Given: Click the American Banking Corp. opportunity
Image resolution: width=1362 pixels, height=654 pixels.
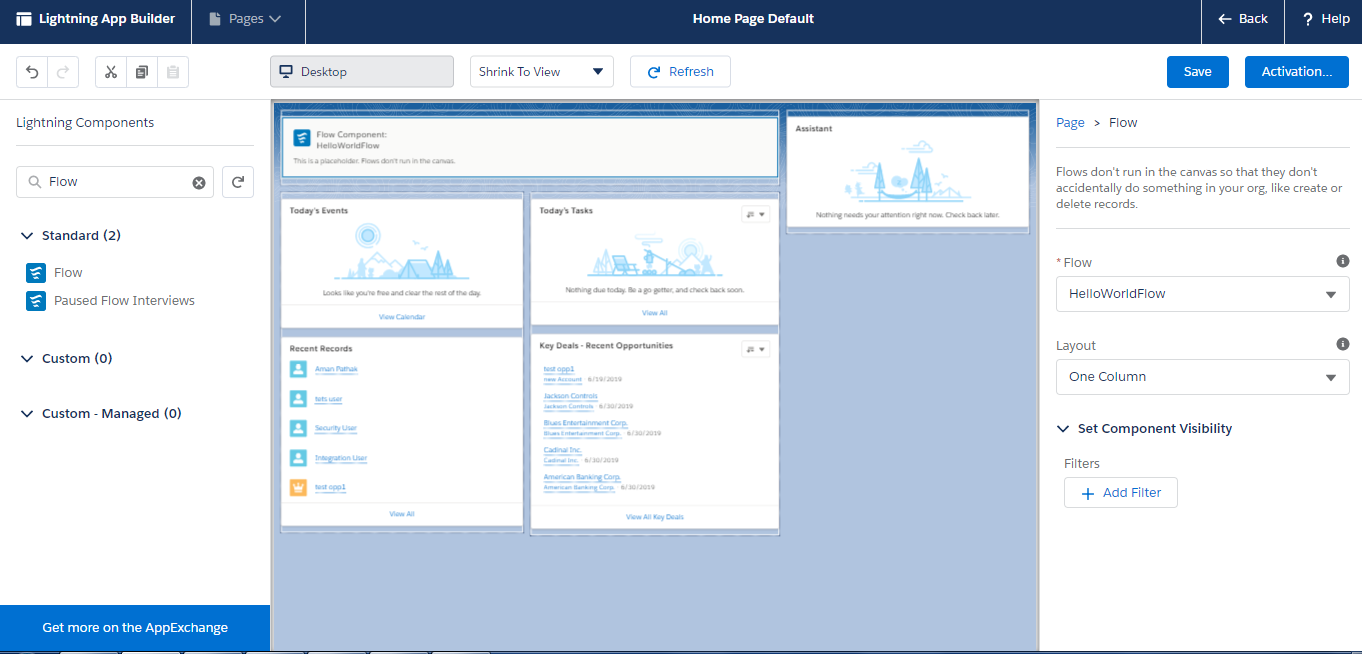Looking at the screenshot, I should (582, 477).
